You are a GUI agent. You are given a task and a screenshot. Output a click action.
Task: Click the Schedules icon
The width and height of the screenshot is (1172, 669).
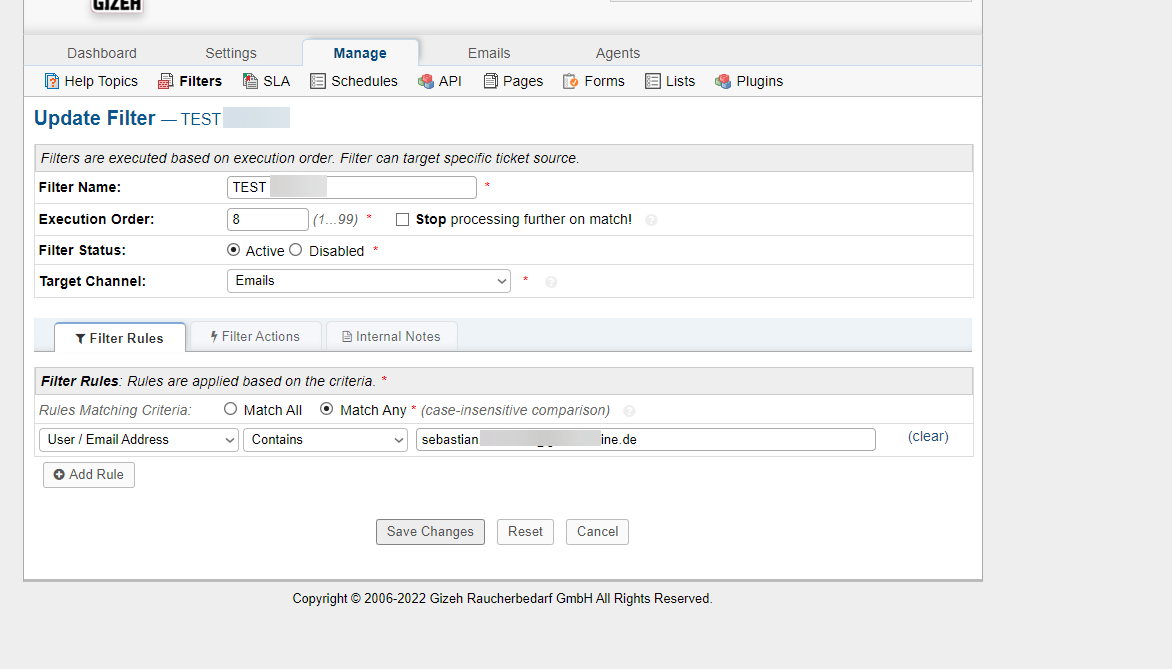pyautogui.click(x=318, y=81)
